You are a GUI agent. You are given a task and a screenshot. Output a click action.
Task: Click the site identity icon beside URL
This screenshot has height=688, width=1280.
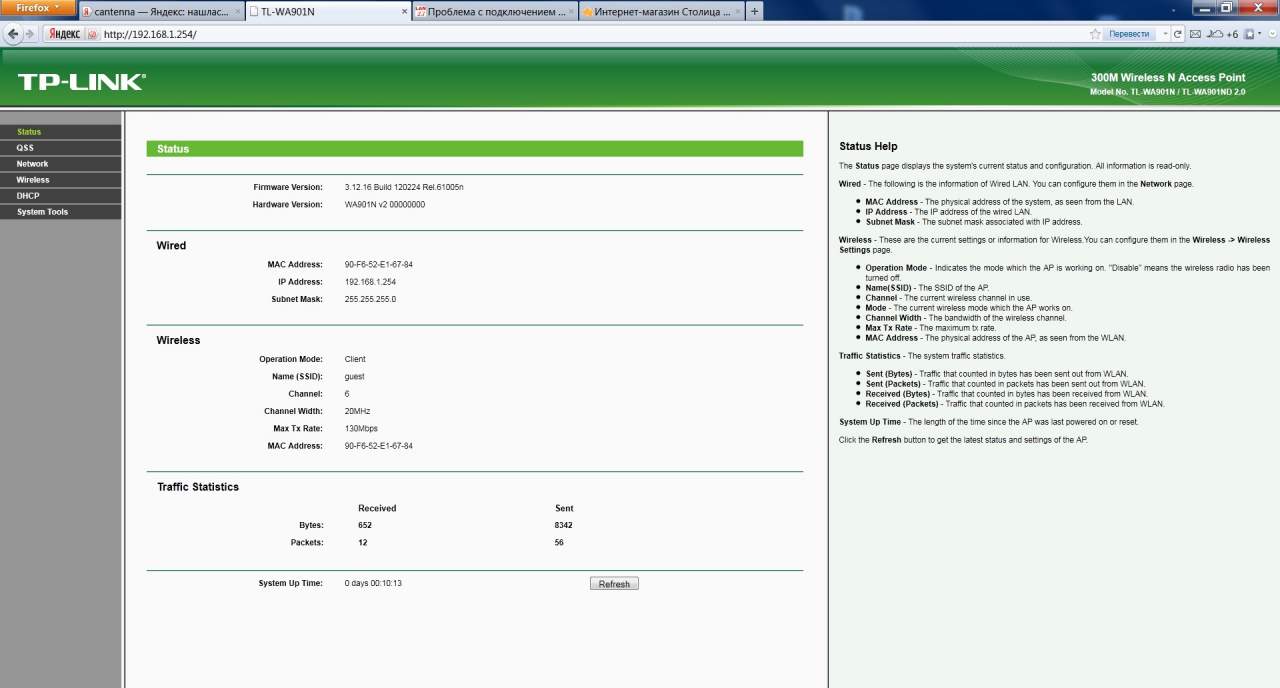[x=92, y=34]
